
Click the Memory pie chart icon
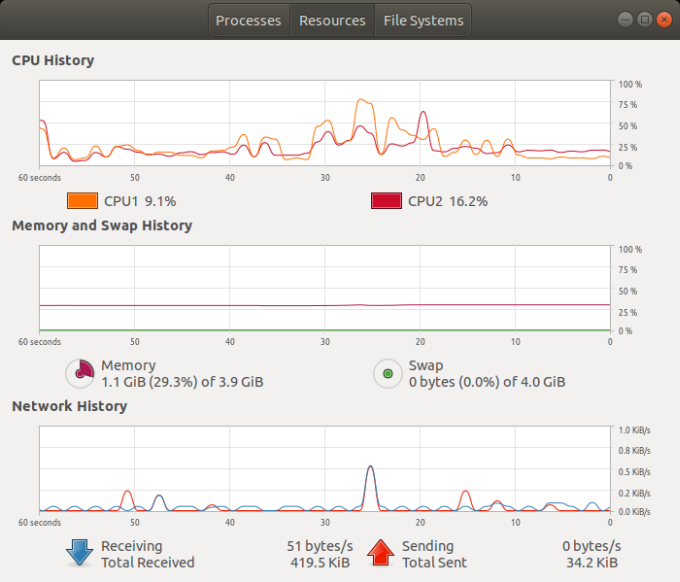tap(80, 374)
